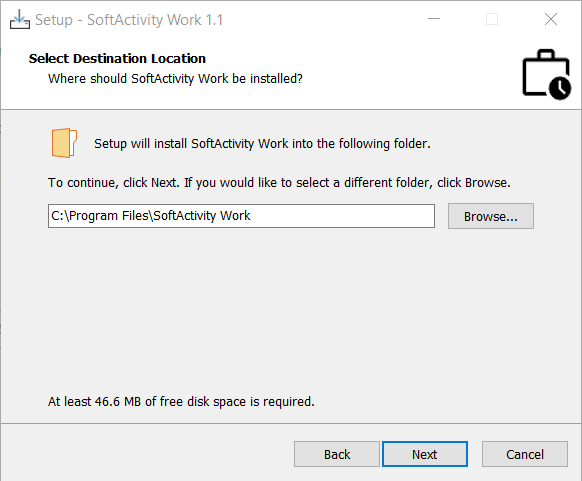Click the blank gray area below the path field
Screen dimensions: 582x481
290,308
